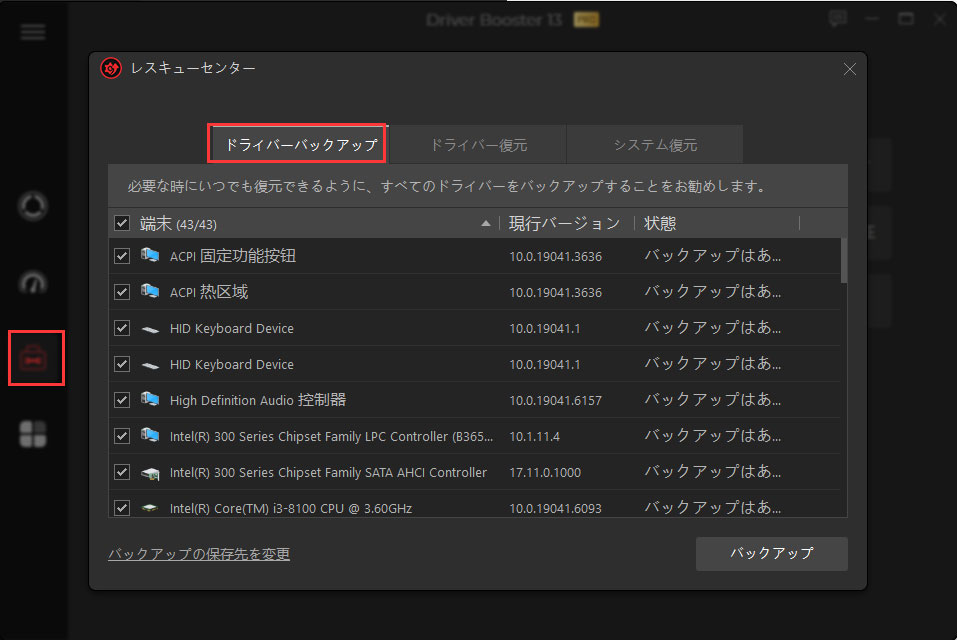Open feedback icon in Driver Booster title bar
This screenshot has height=640, width=957.
[x=837, y=19]
